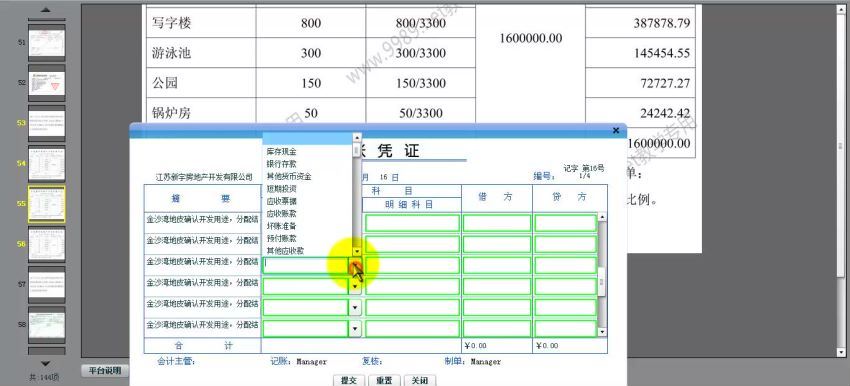Click the 公园 cell in document table
This screenshot has height=386, width=850.
pyautogui.click(x=201, y=83)
